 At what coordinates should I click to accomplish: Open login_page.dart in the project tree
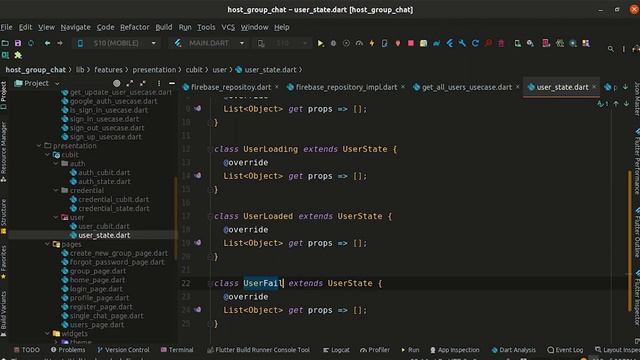point(96,289)
